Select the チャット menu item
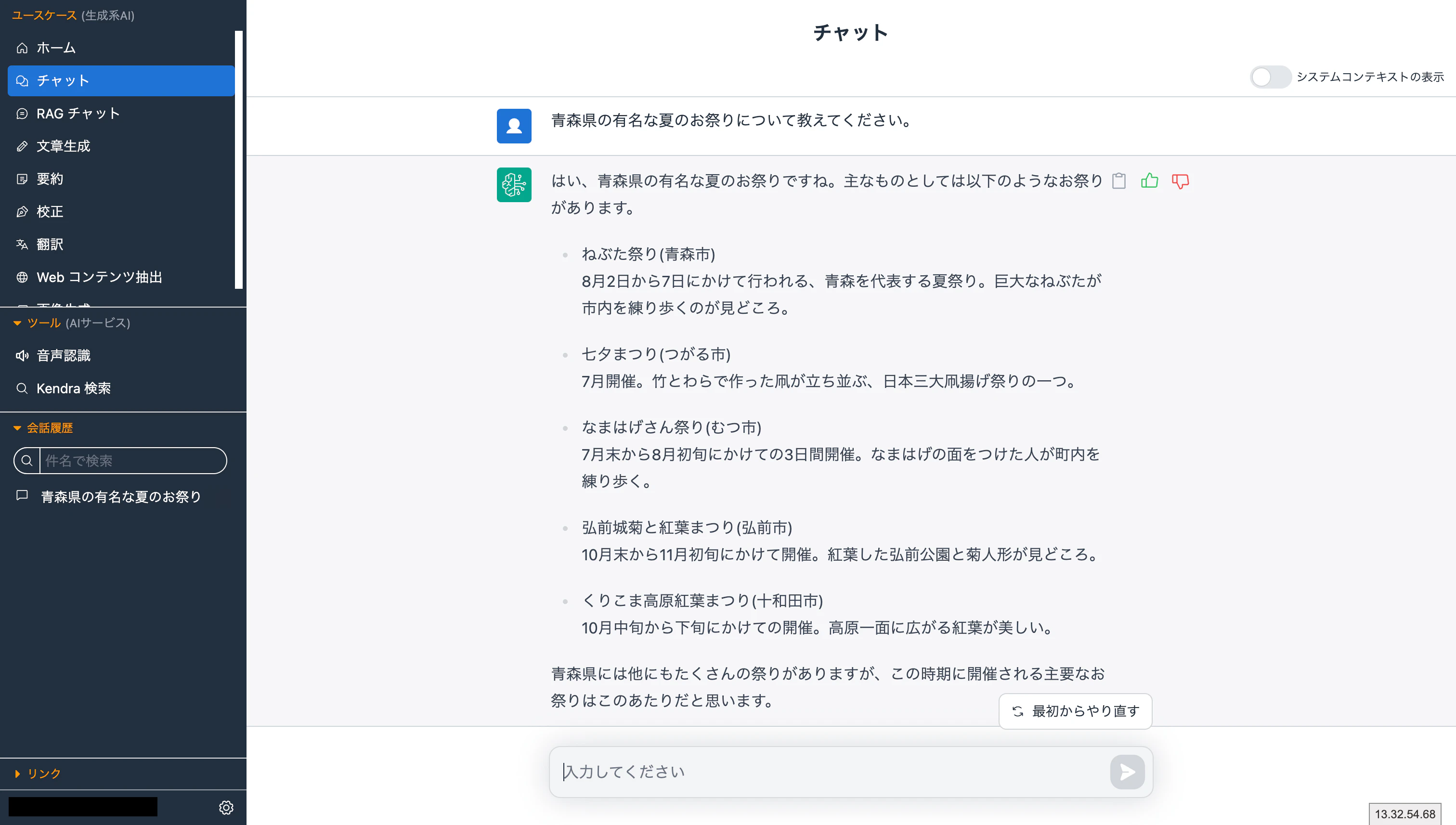This screenshot has height=825, width=1456. coord(121,80)
